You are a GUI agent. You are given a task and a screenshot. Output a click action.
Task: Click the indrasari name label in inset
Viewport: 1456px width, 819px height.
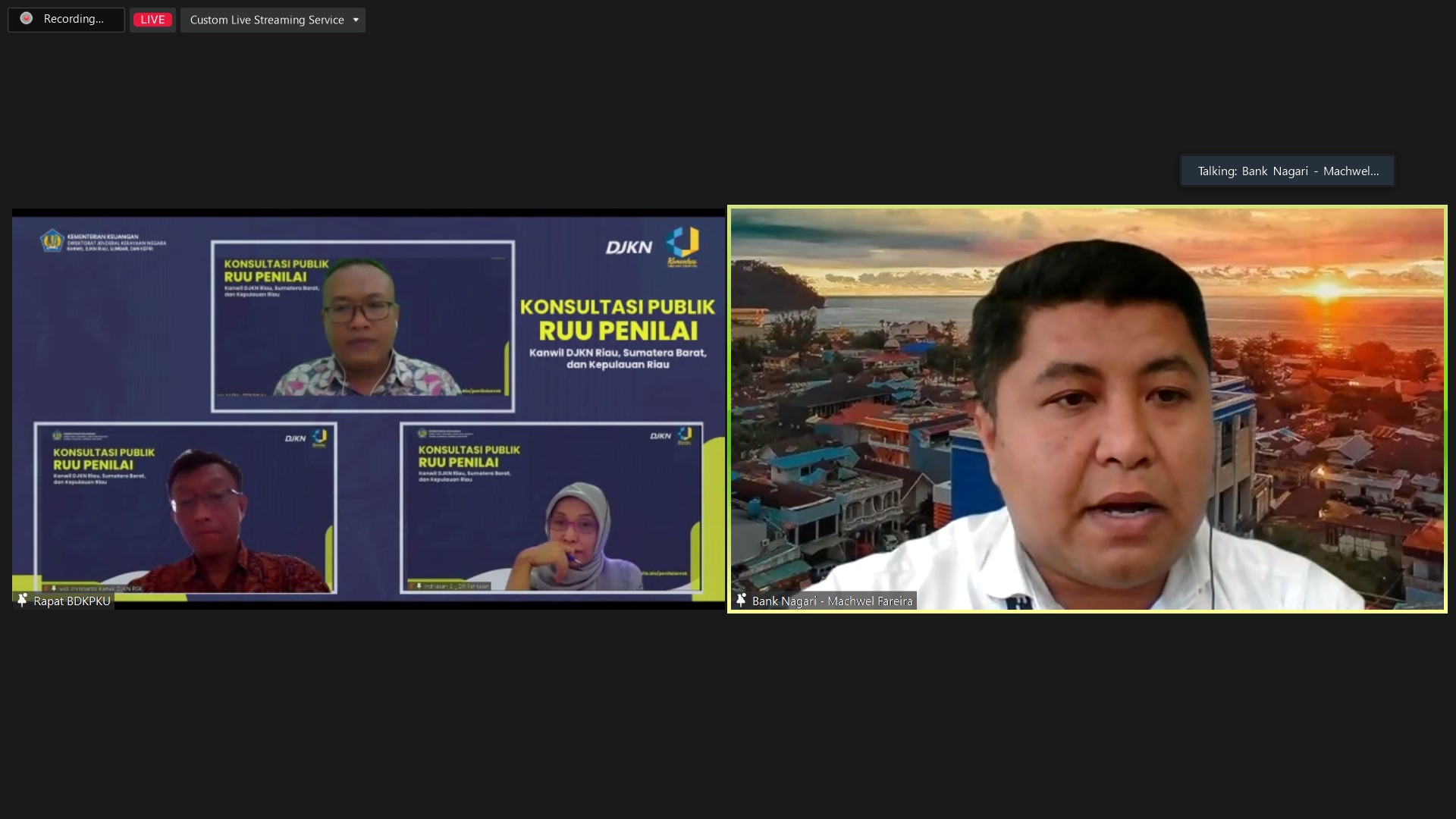pyautogui.click(x=455, y=586)
